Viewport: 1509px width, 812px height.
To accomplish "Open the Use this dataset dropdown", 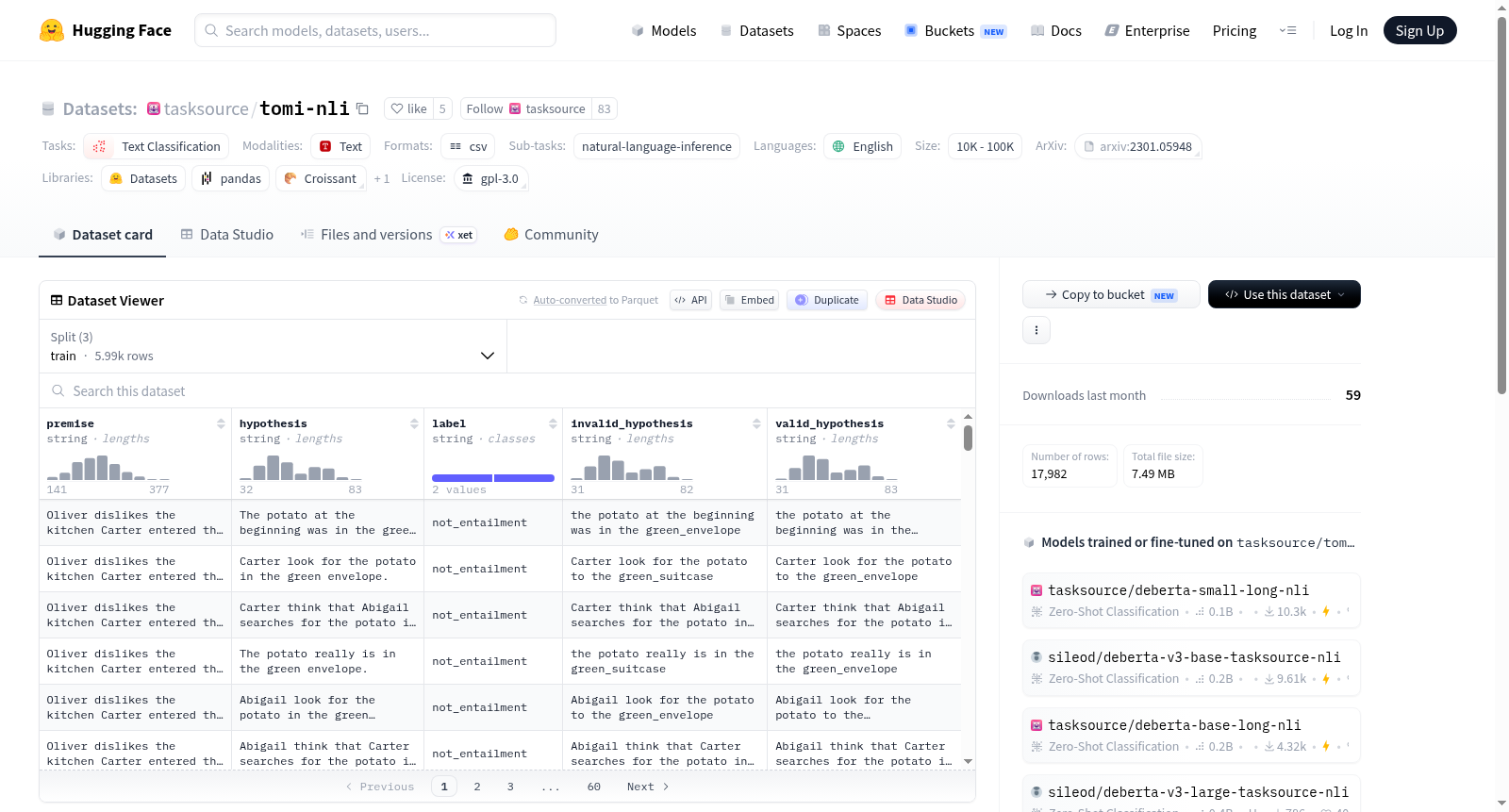I will [1285, 294].
